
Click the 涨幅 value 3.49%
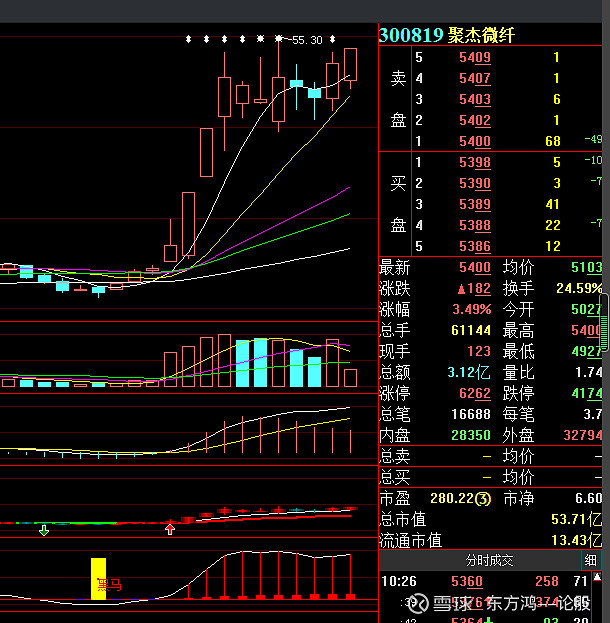(x=472, y=310)
